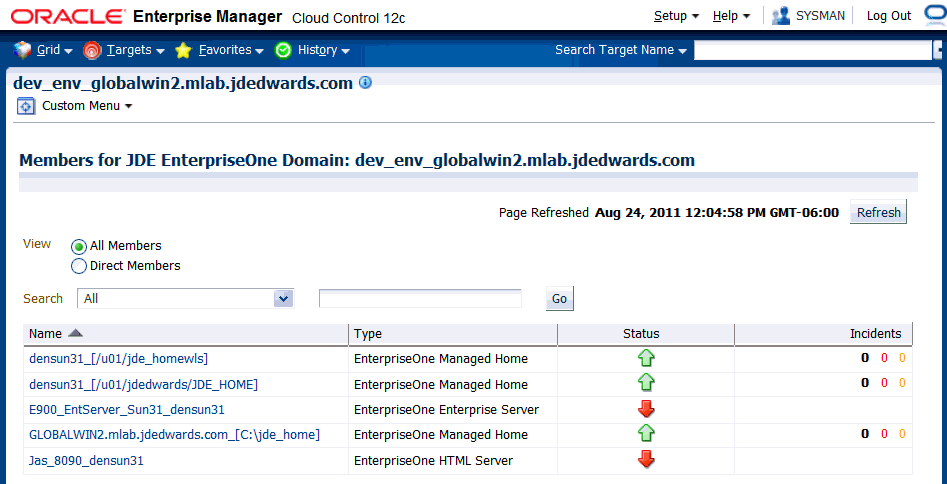Image resolution: width=947 pixels, height=484 pixels.
Task: Open Jas_8090_densun31 link
Action: (x=86, y=461)
